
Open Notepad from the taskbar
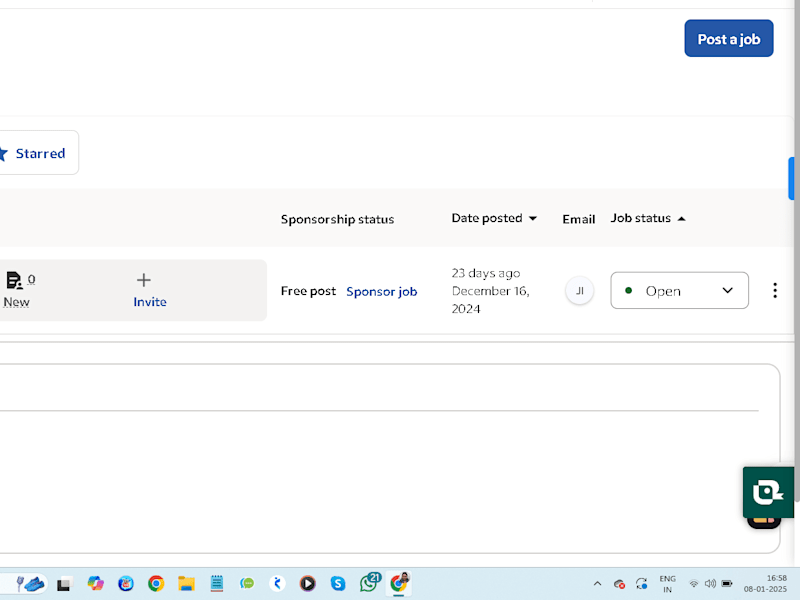coord(217,583)
